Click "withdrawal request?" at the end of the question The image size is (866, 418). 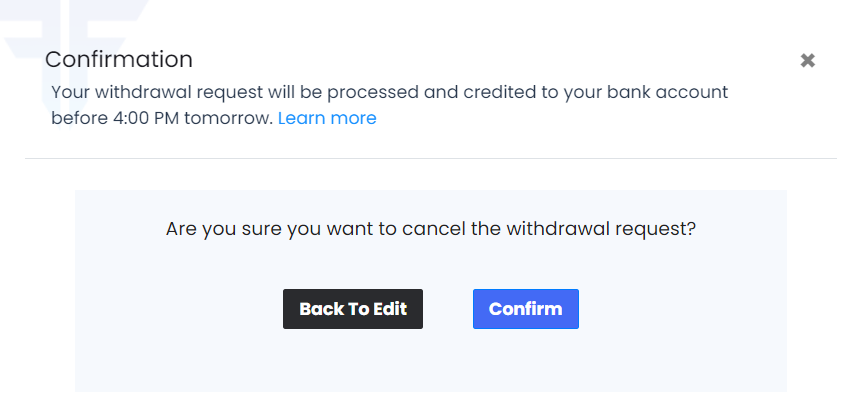tap(601, 229)
